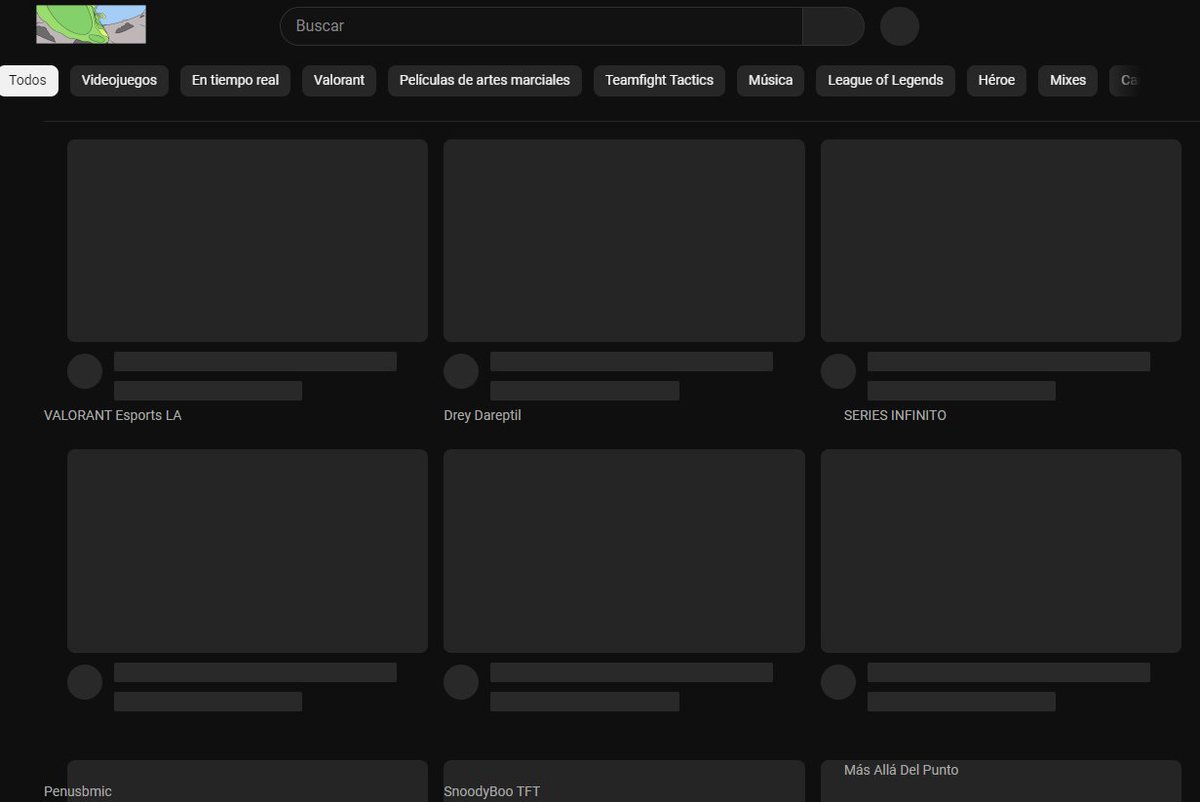The width and height of the screenshot is (1200, 802).
Task: Select the Teamfight Tactics chip
Action: point(659,80)
